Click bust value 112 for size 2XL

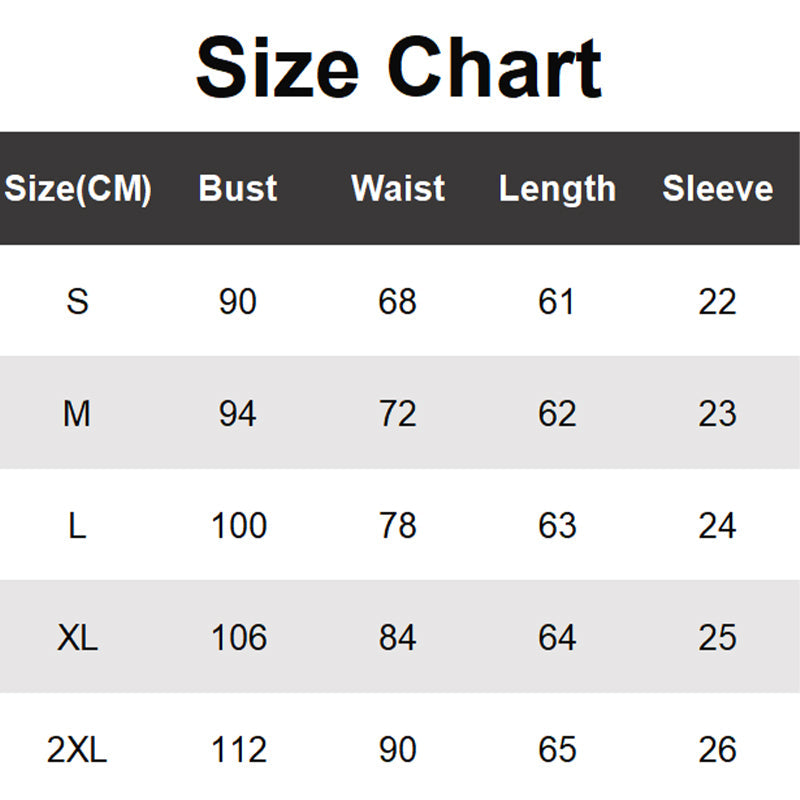238,749
